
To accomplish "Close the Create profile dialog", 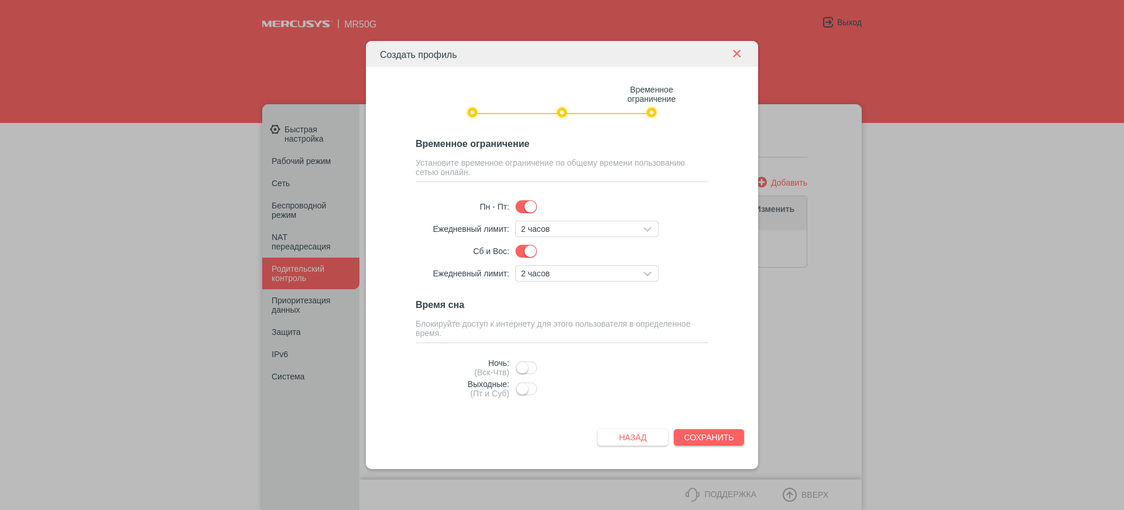I will tap(736, 54).
